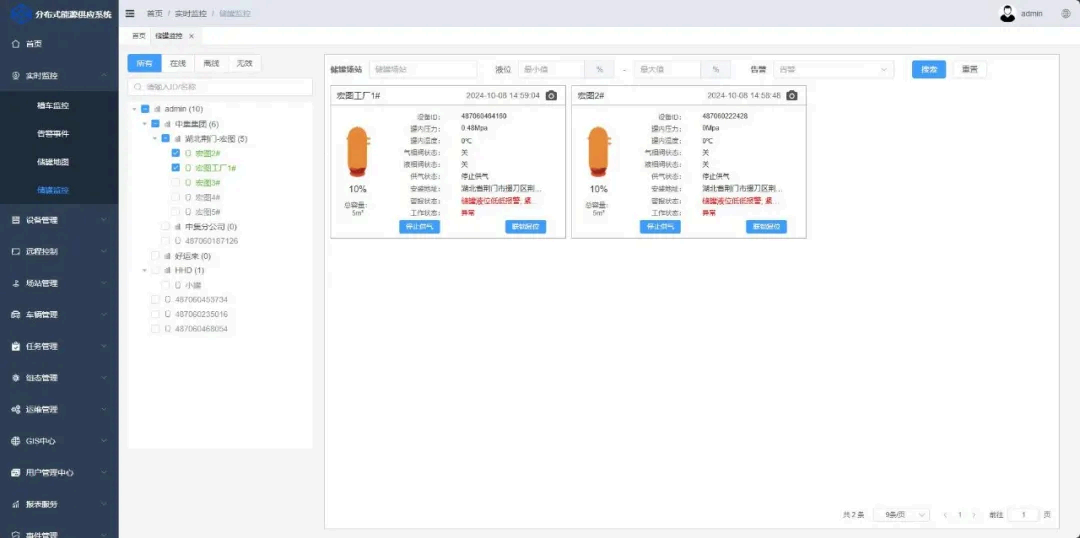
Task: Select the 所有 filter tab
Action: (144, 63)
